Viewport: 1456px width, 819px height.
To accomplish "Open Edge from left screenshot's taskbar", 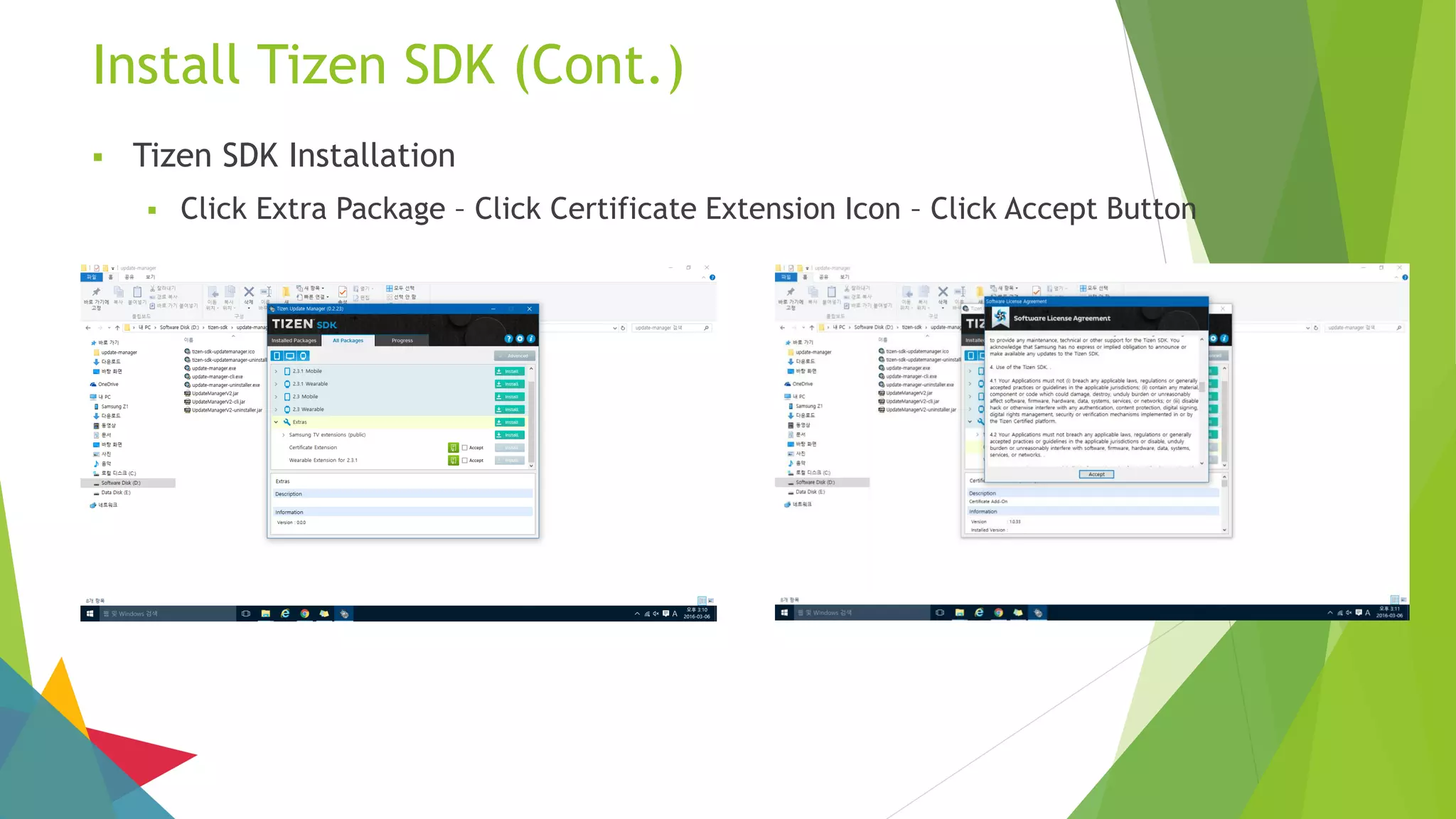I will pos(285,614).
